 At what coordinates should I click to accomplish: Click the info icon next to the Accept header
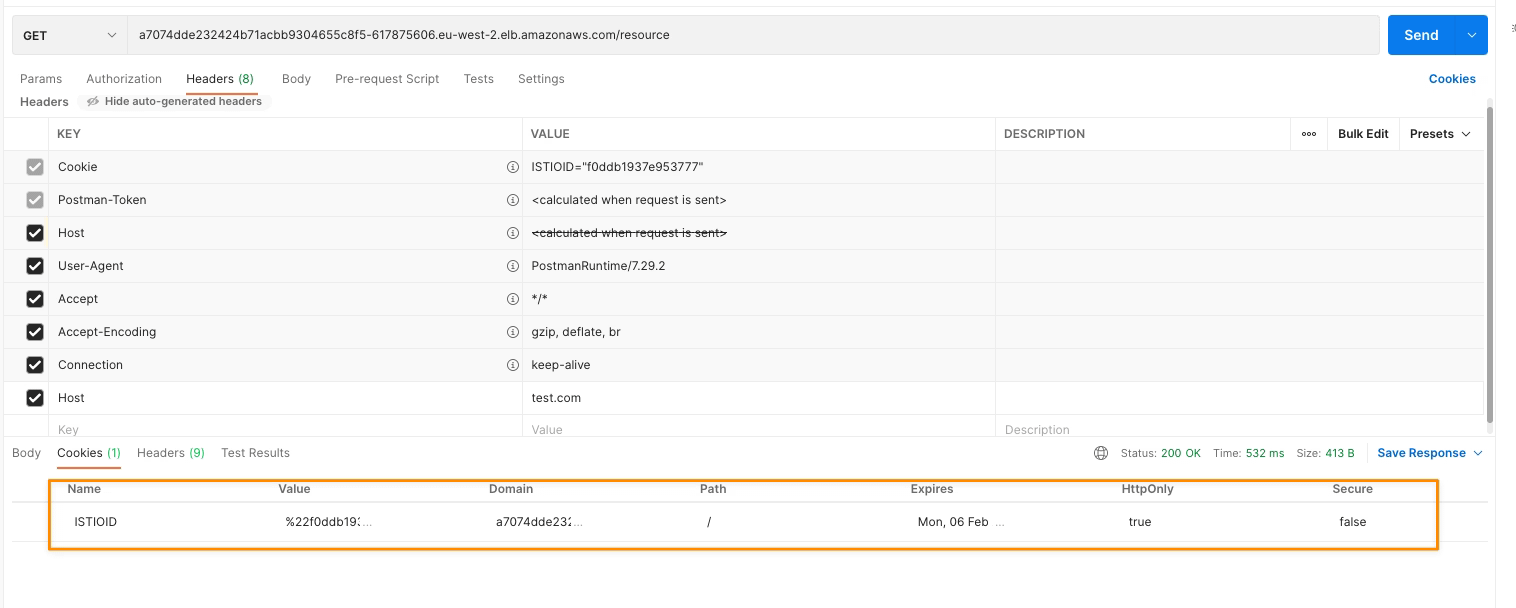[x=511, y=299]
